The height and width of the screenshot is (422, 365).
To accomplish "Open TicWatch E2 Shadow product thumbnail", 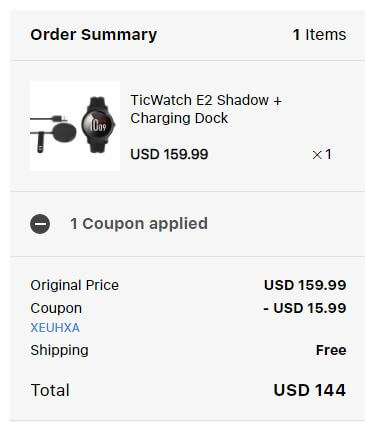I will (x=75, y=126).
